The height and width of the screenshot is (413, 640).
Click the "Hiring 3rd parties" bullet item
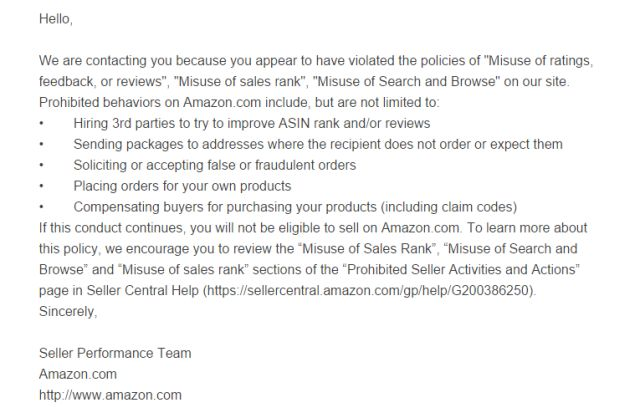(252, 123)
